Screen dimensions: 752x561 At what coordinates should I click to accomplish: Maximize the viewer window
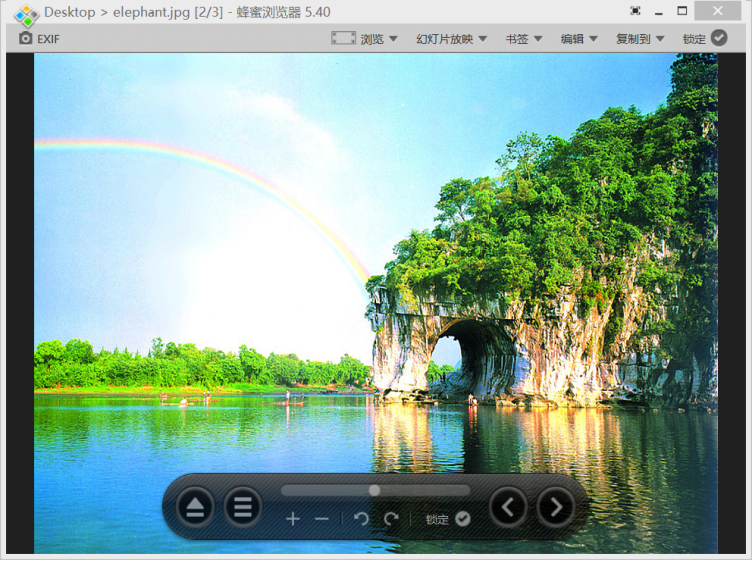[682, 11]
